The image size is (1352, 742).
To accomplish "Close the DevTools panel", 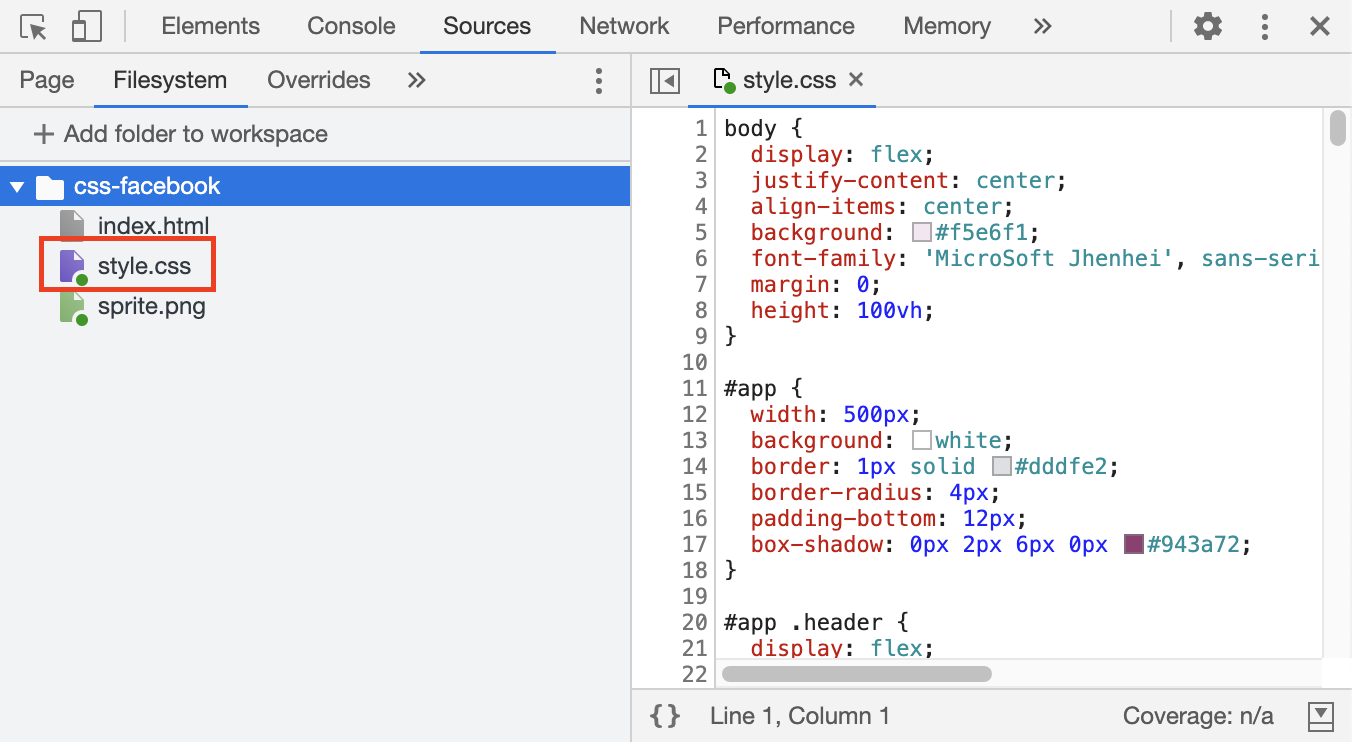I will 1320,26.
